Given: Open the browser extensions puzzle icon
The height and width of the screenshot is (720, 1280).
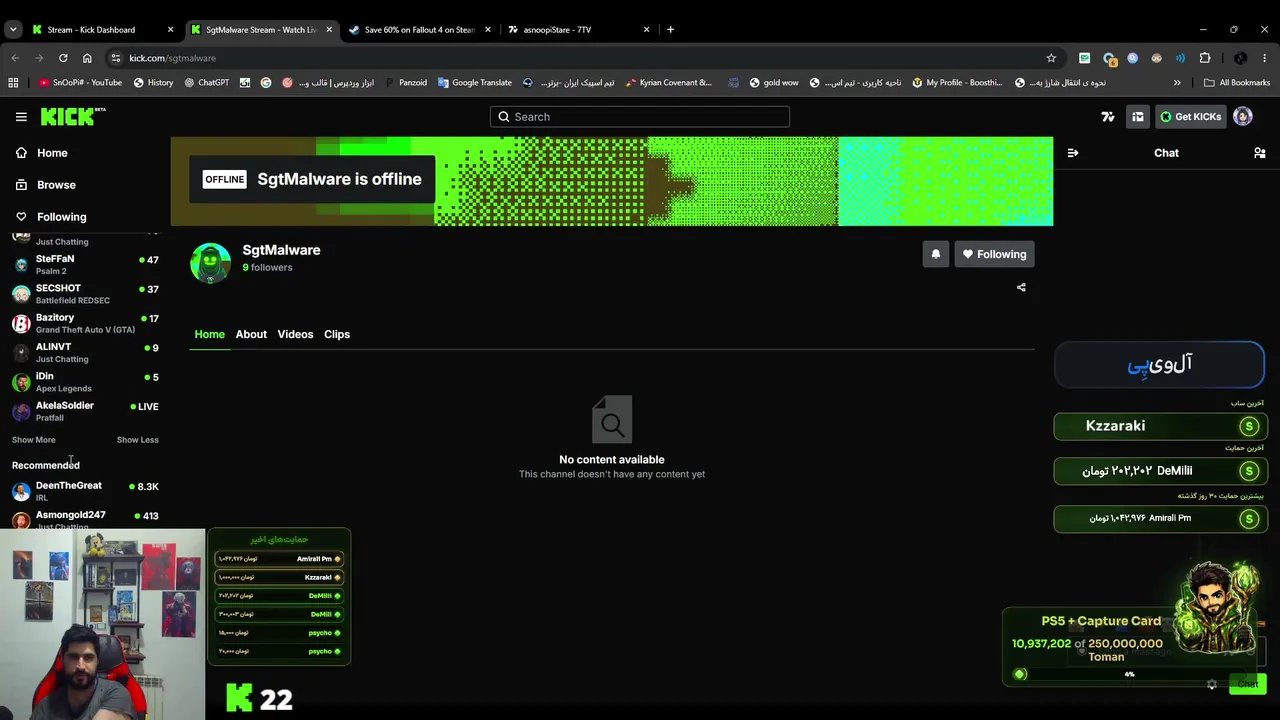Looking at the screenshot, I should [1205, 58].
